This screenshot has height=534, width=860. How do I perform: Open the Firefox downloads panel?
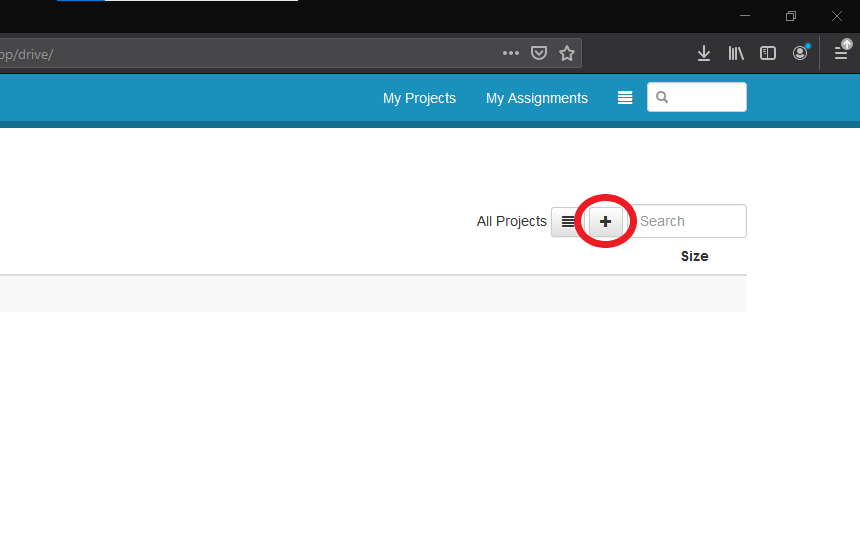tap(704, 53)
